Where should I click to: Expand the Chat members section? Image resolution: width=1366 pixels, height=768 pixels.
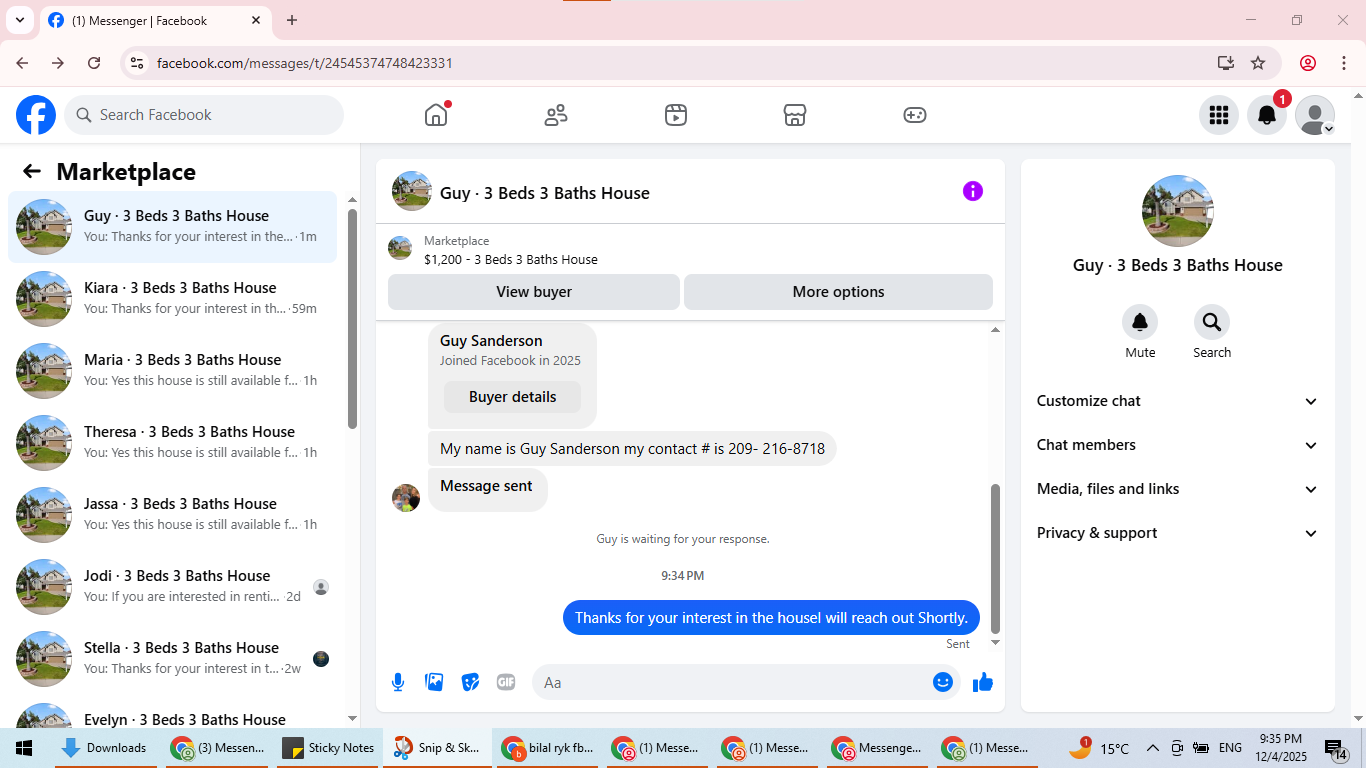(x=1178, y=445)
